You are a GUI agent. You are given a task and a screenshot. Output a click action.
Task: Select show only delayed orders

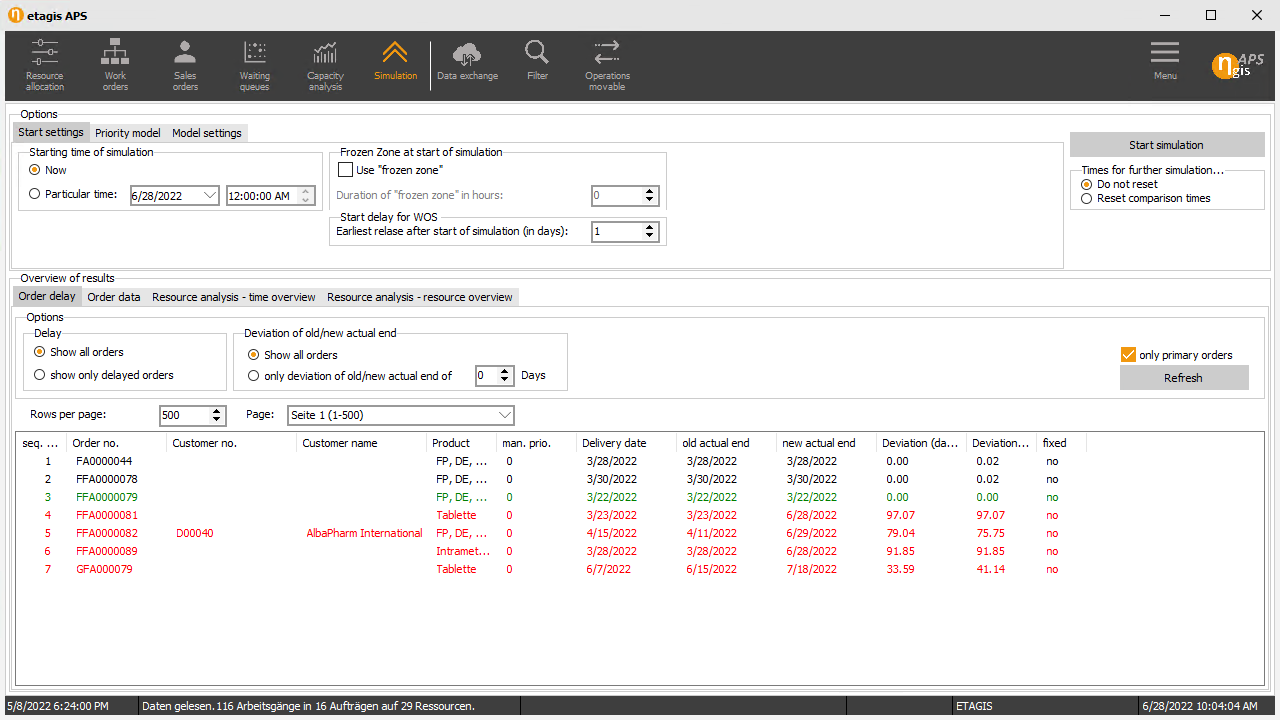click(40, 375)
